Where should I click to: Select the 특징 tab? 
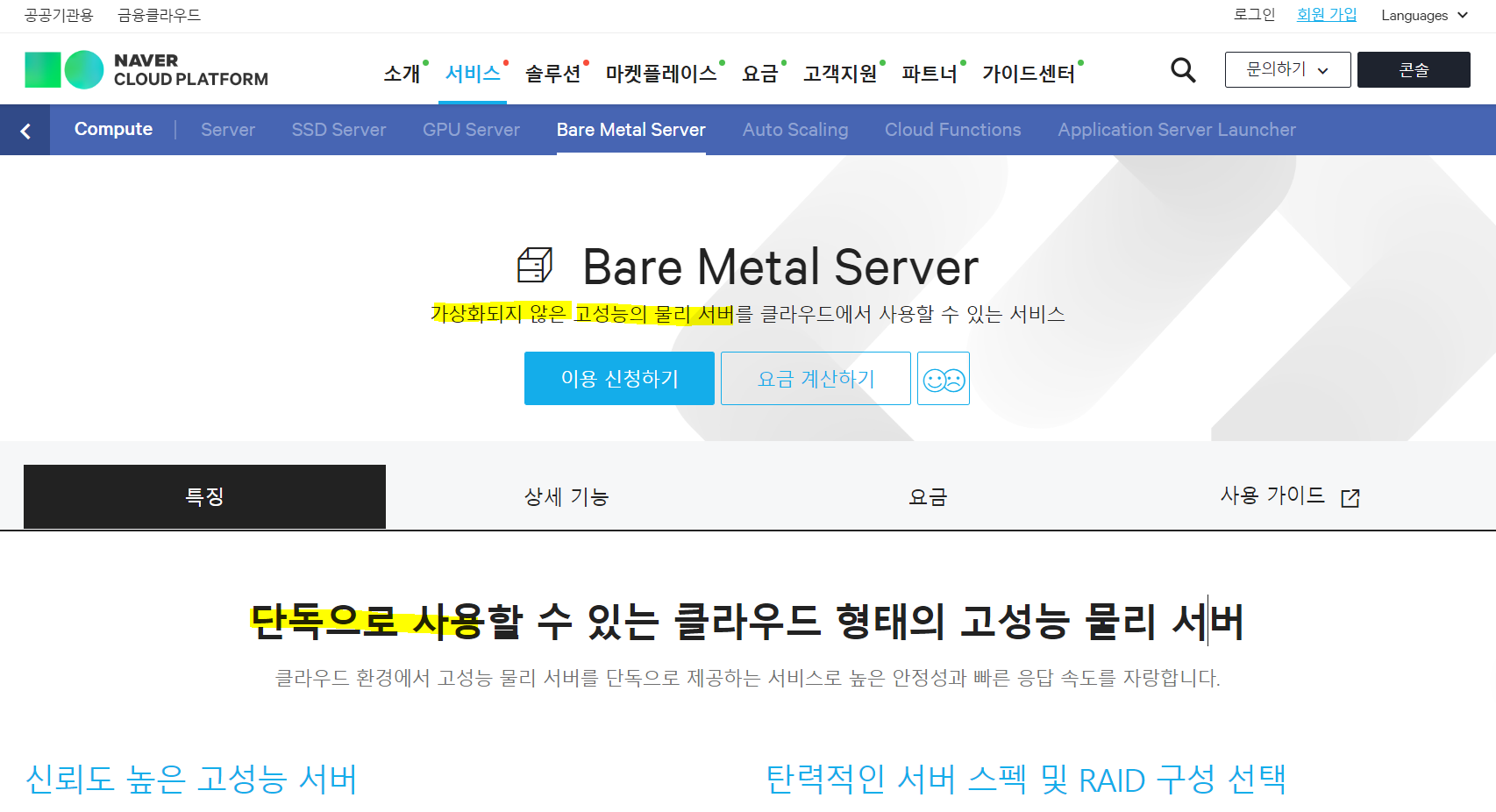click(204, 497)
